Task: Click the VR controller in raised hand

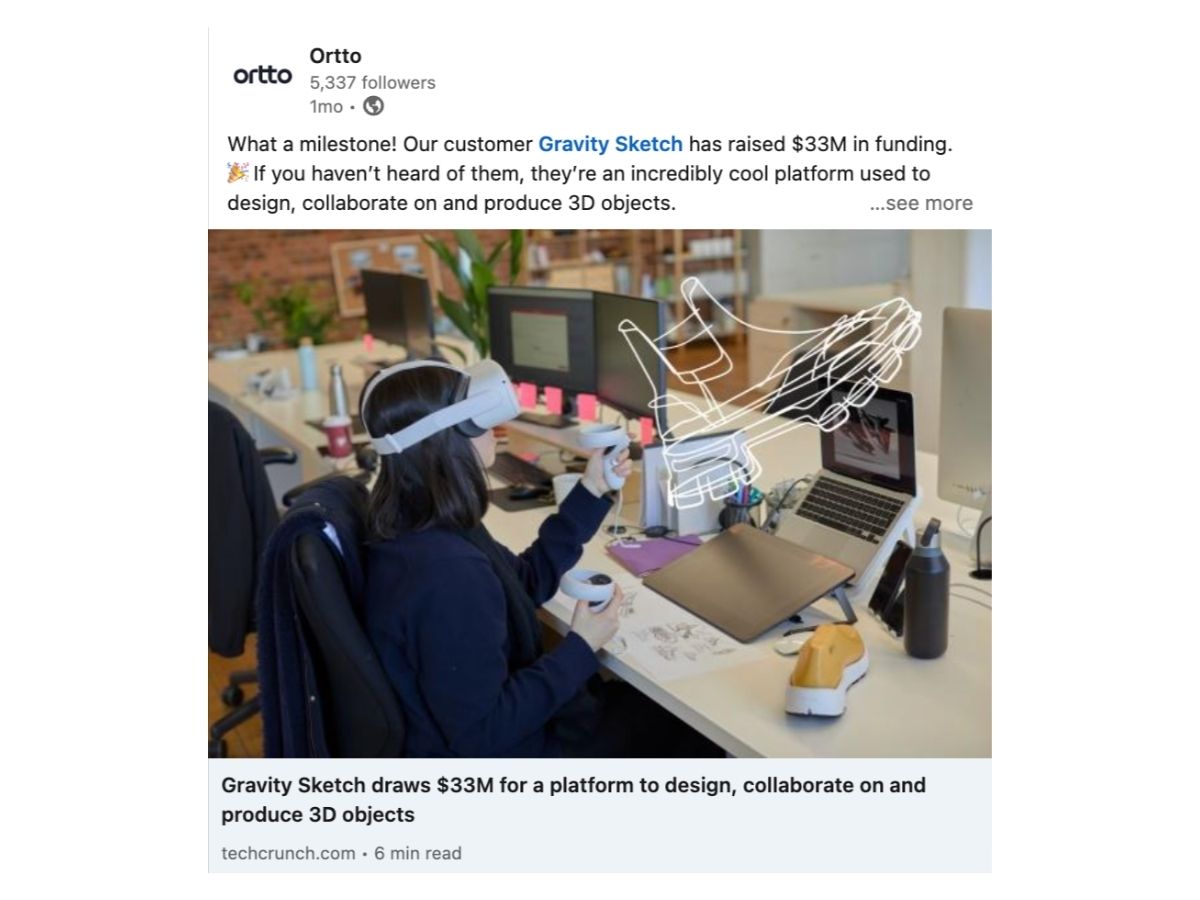Action: (x=605, y=457)
